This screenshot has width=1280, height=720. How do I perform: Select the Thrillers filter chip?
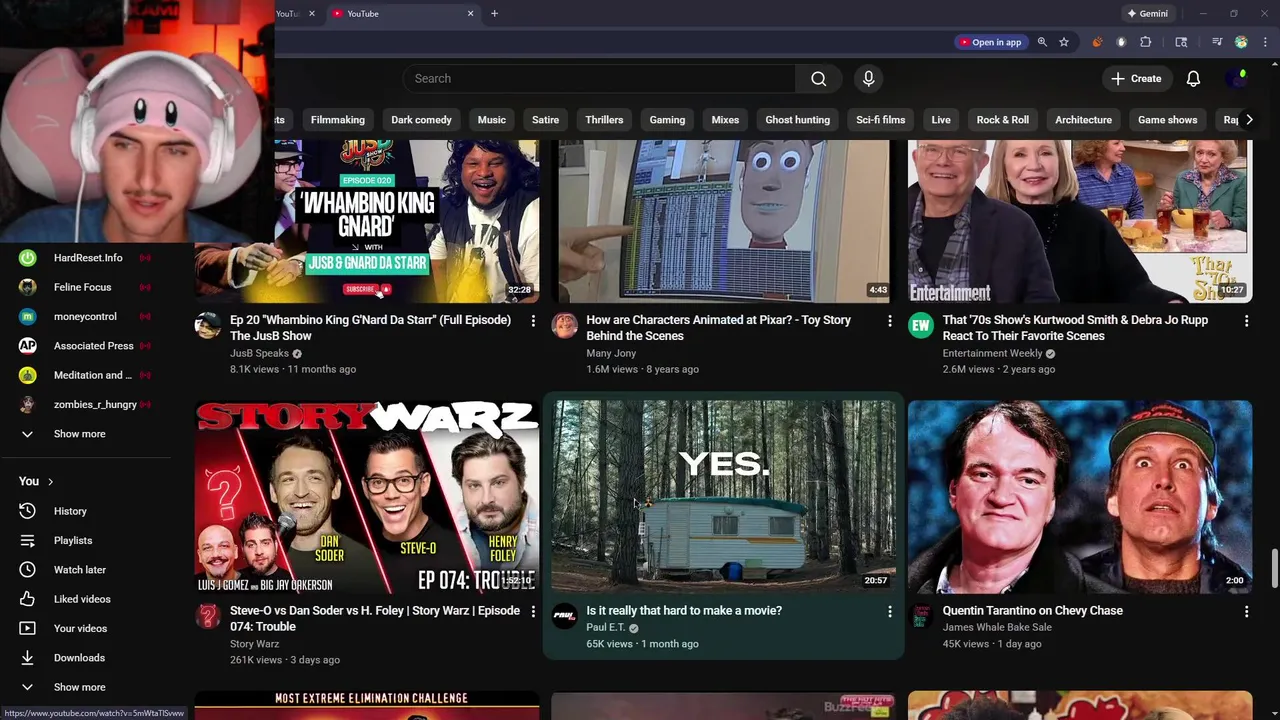604,120
